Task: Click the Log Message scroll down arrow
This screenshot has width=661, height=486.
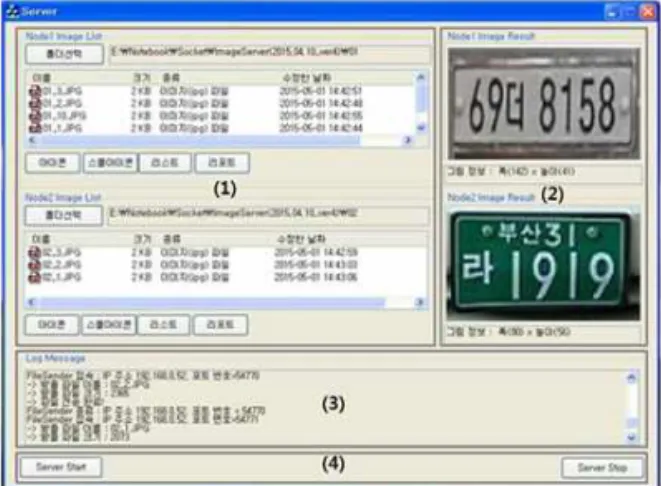Action: [x=631, y=438]
